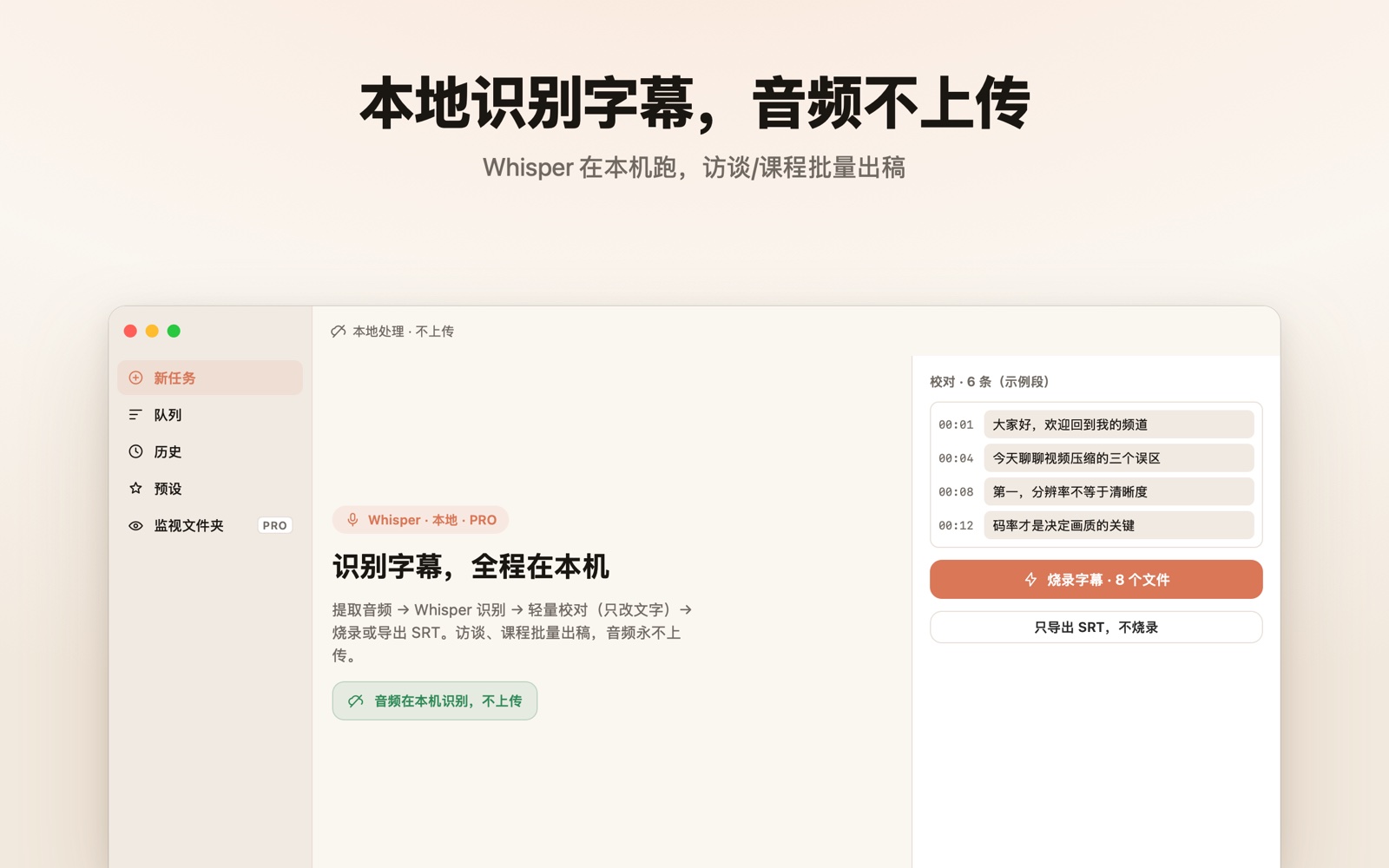This screenshot has height=868, width=1389.
Task: Open the 历史 section
Action: (210, 451)
